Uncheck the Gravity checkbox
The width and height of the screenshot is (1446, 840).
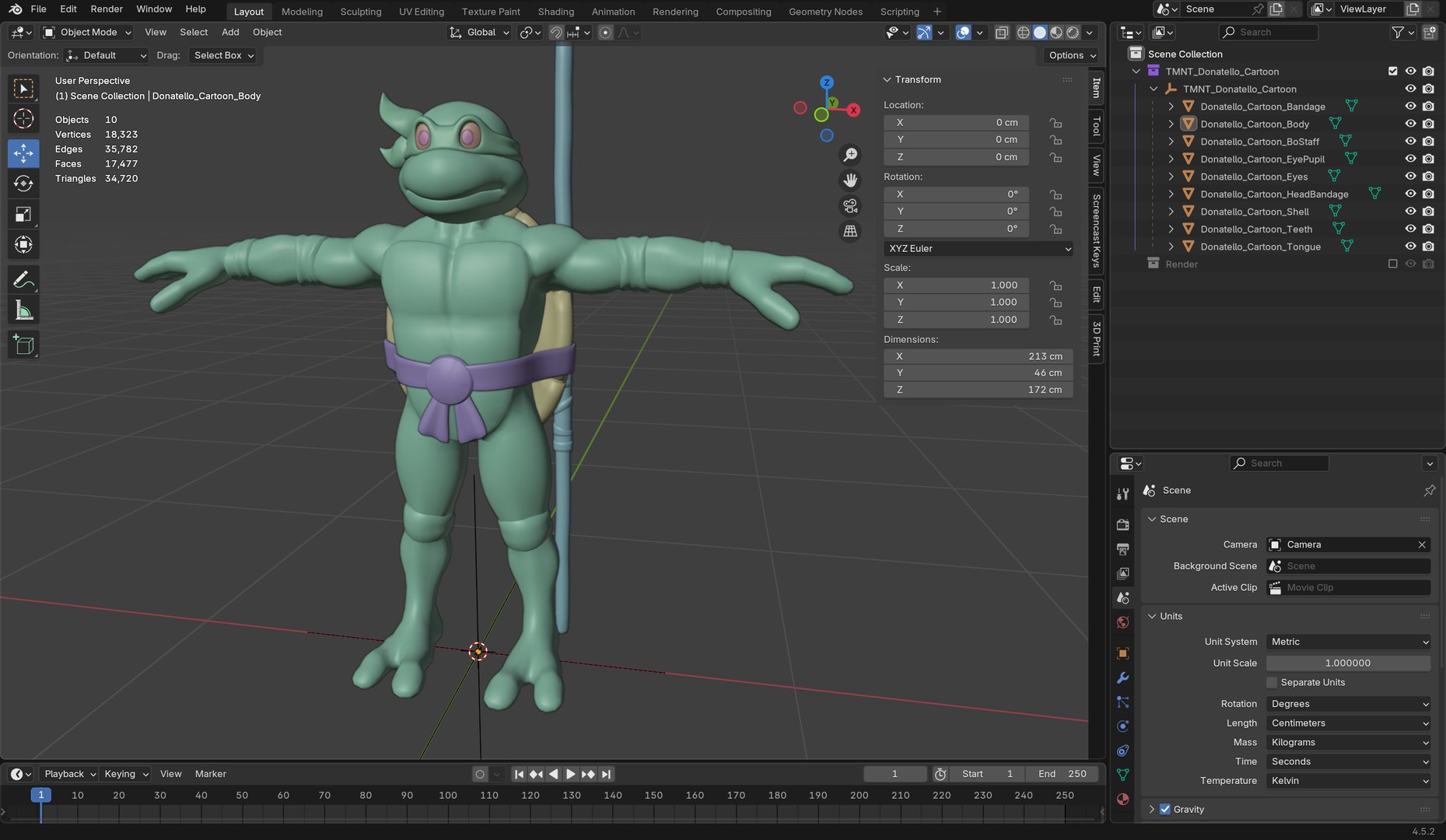pos(1164,809)
